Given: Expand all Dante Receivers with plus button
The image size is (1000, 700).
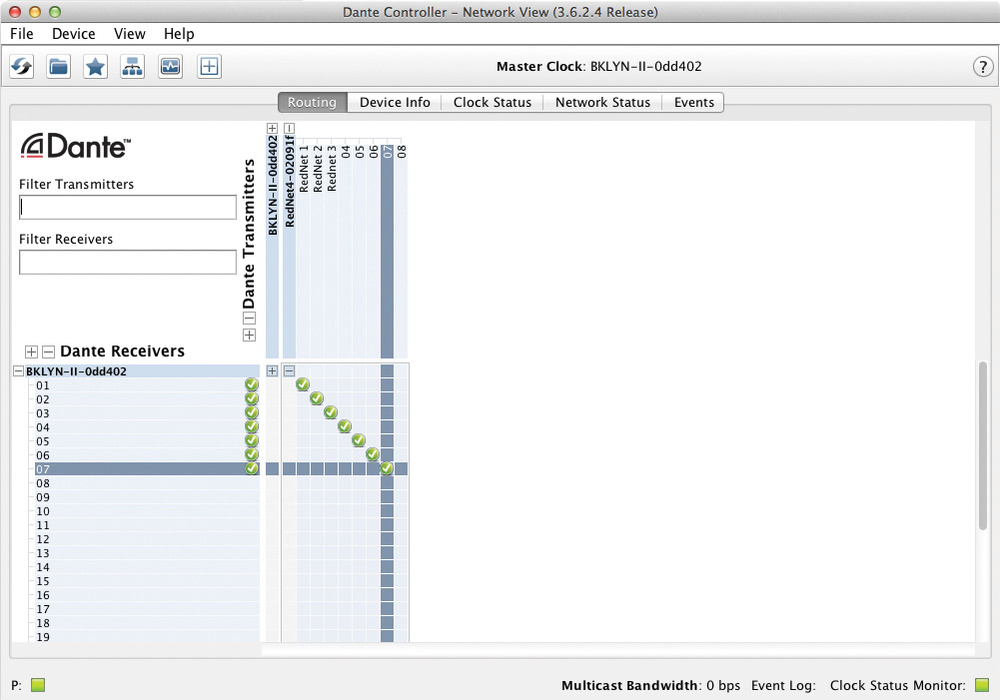Looking at the screenshot, I should 31,352.
